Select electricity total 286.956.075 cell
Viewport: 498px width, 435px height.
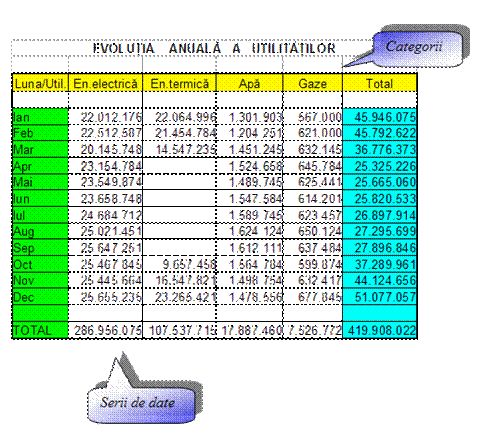pyautogui.click(x=105, y=330)
